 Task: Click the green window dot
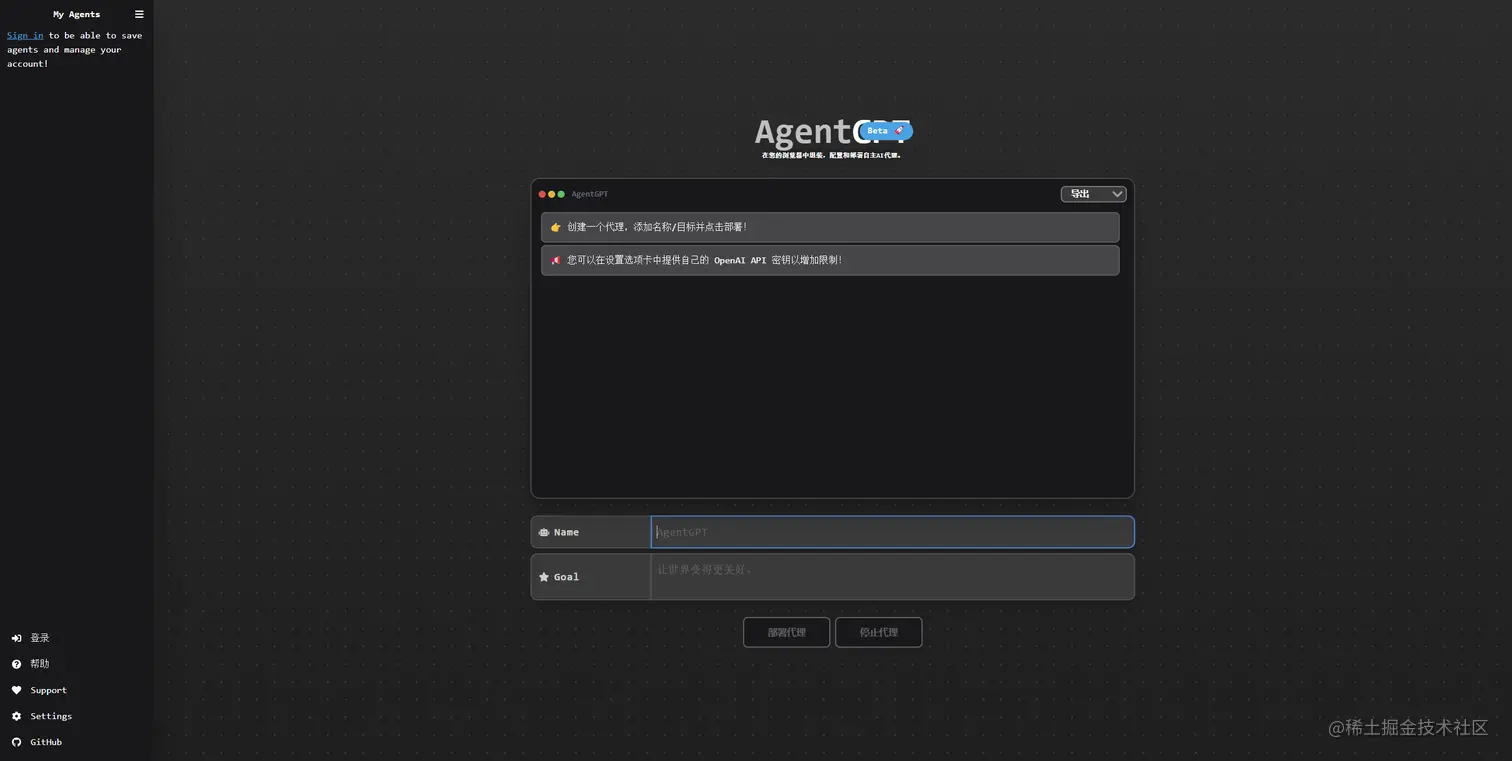coord(561,194)
